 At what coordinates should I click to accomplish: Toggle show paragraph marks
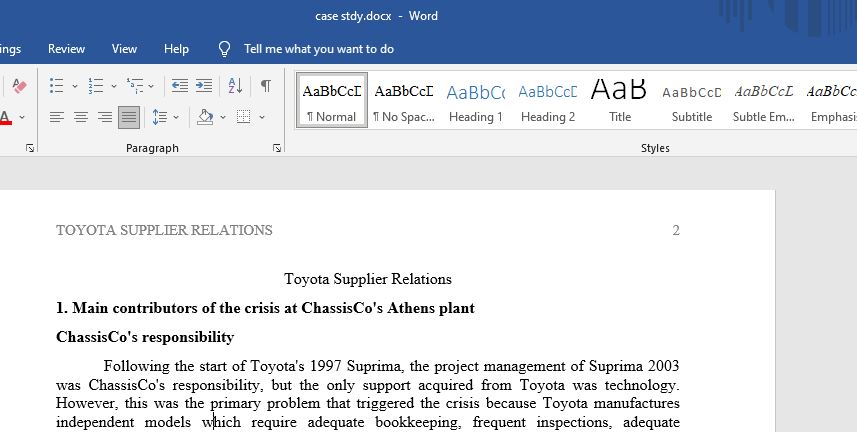(266, 86)
